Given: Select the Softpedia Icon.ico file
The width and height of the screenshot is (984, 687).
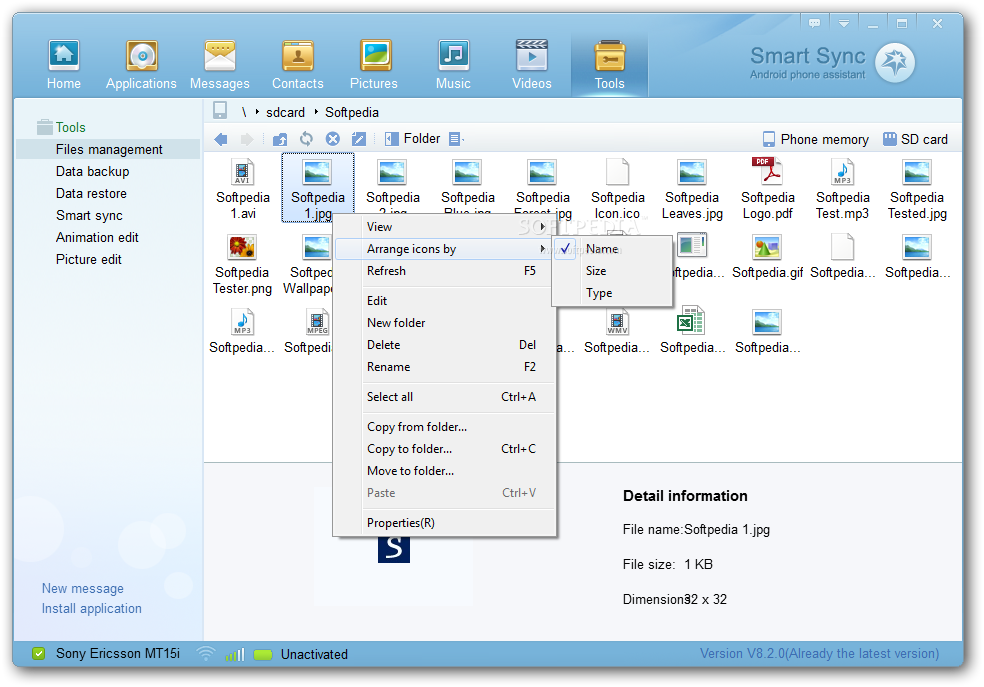Looking at the screenshot, I should click(x=618, y=188).
